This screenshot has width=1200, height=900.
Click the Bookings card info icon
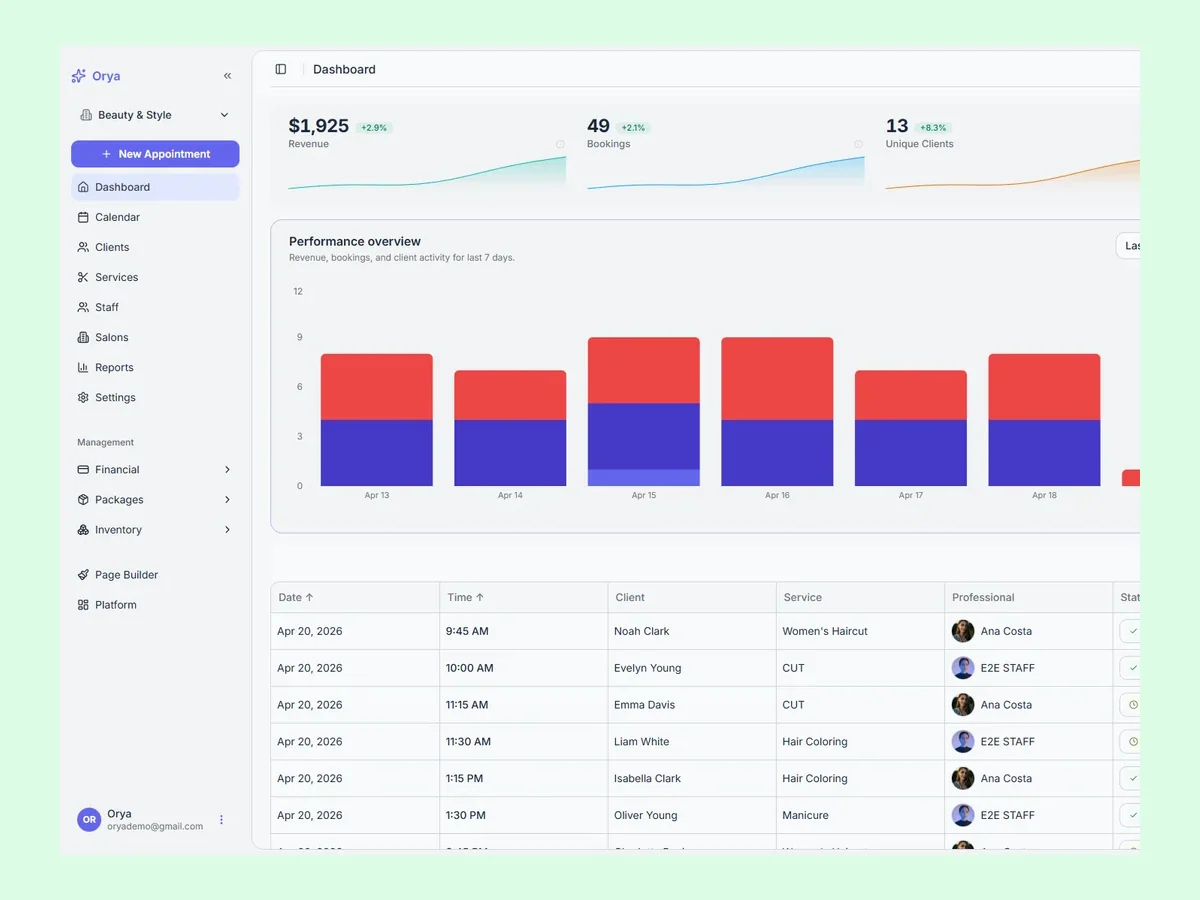tap(858, 144)
